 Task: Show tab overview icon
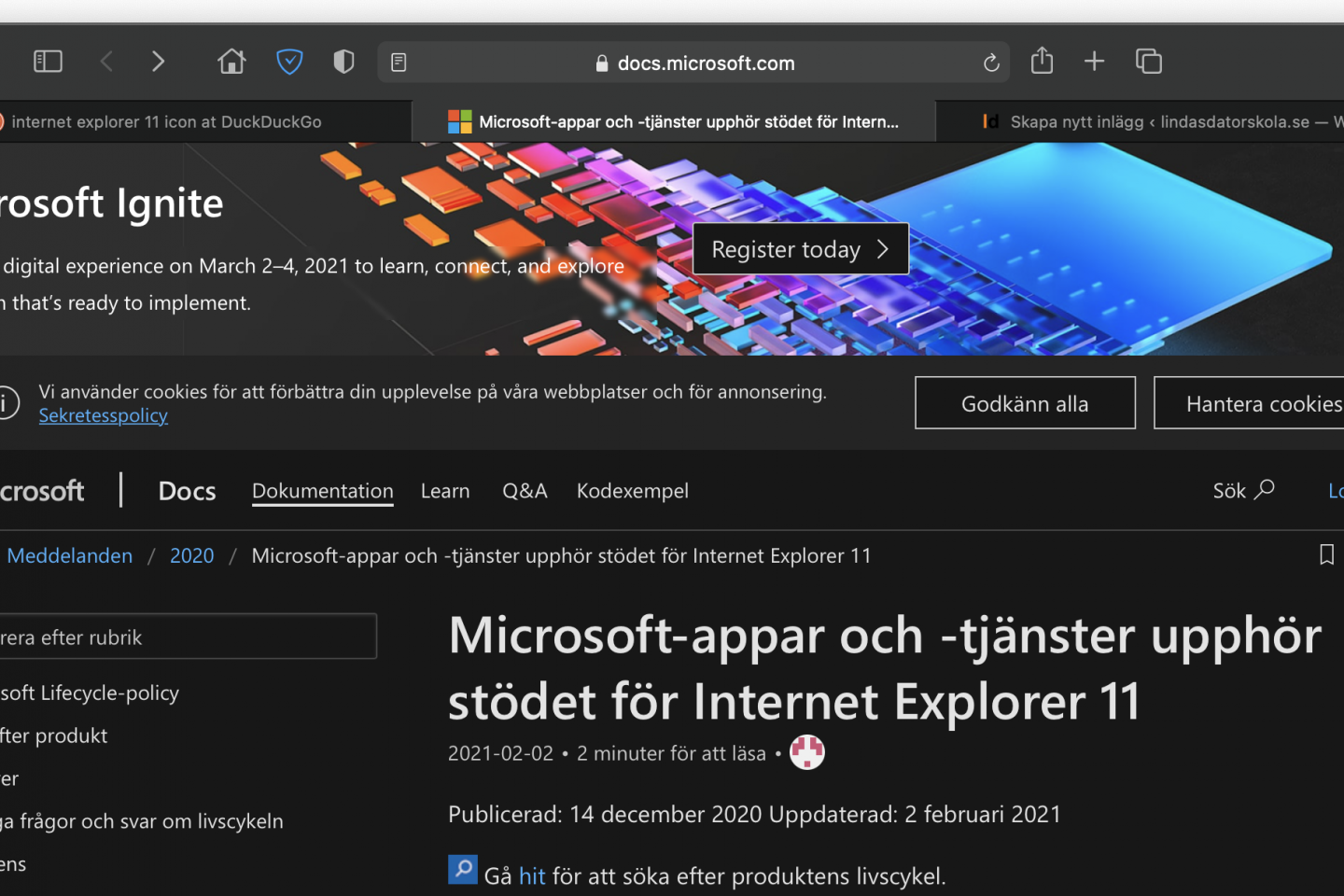(x=1148, y=62)
